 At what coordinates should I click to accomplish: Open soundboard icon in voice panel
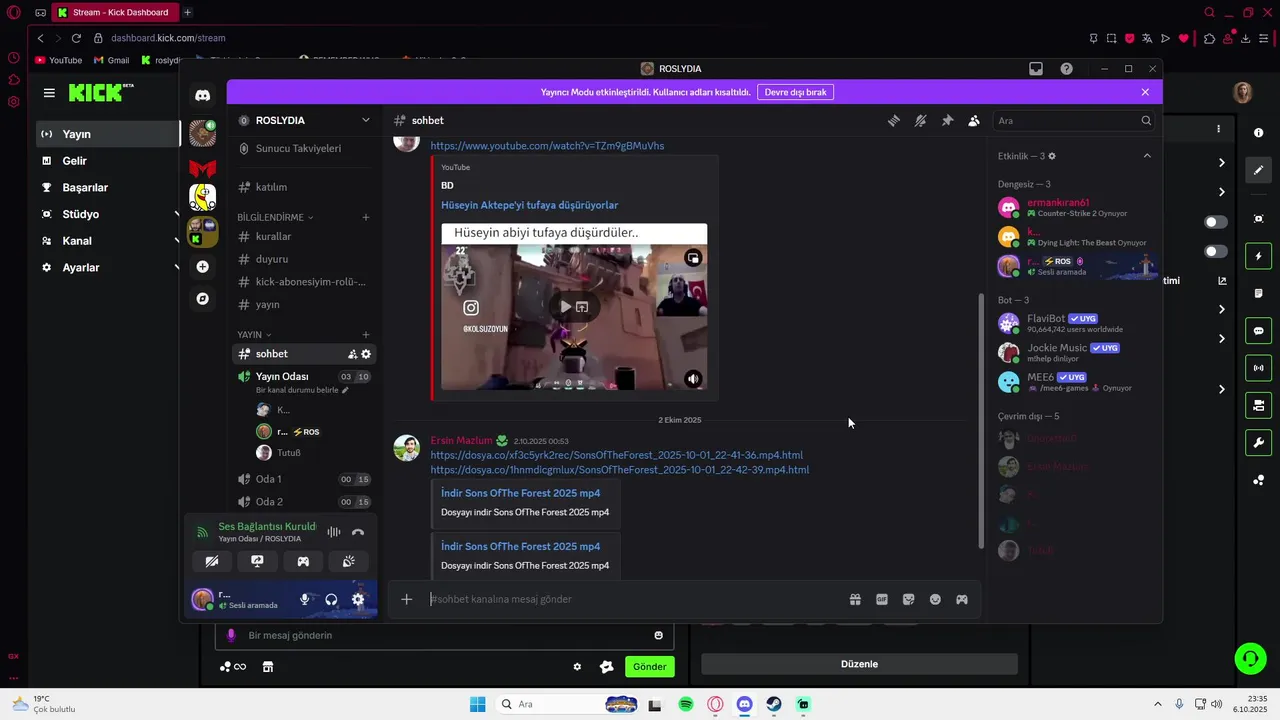pos(349,562)
